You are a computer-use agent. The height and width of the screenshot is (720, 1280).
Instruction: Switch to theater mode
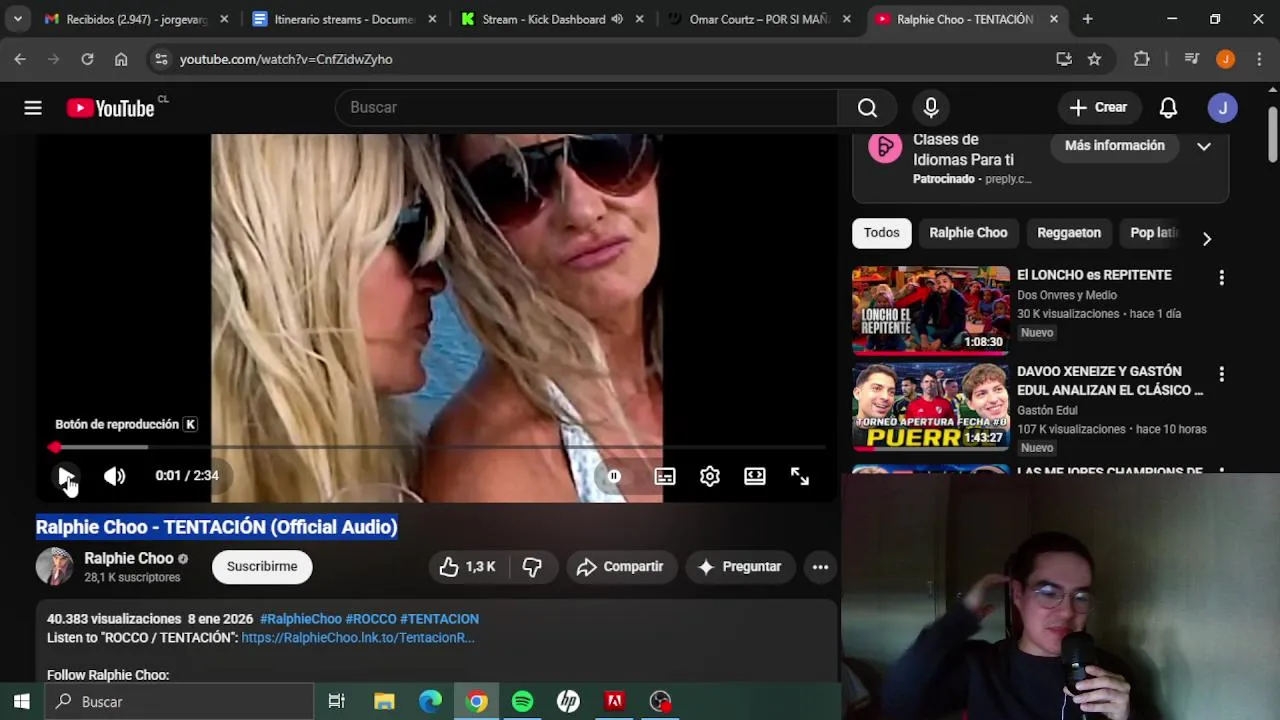tap(755, 476)
